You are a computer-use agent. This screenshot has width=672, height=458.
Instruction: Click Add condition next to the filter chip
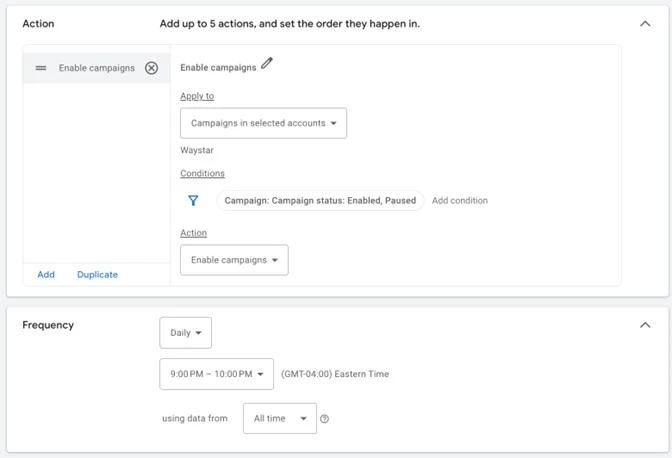click(x=460, y=201)
